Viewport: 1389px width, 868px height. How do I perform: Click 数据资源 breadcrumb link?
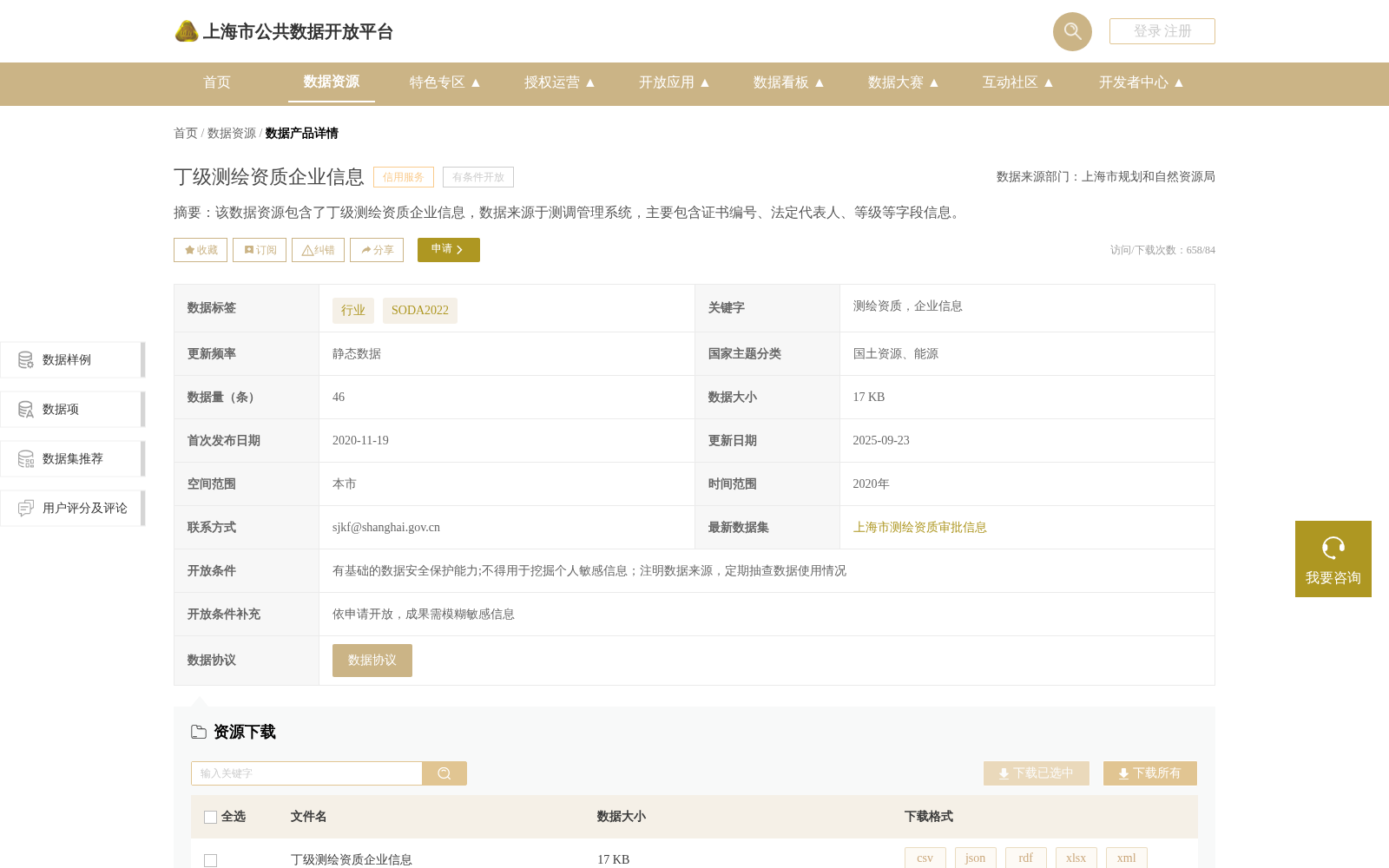[x=232, y=133]
